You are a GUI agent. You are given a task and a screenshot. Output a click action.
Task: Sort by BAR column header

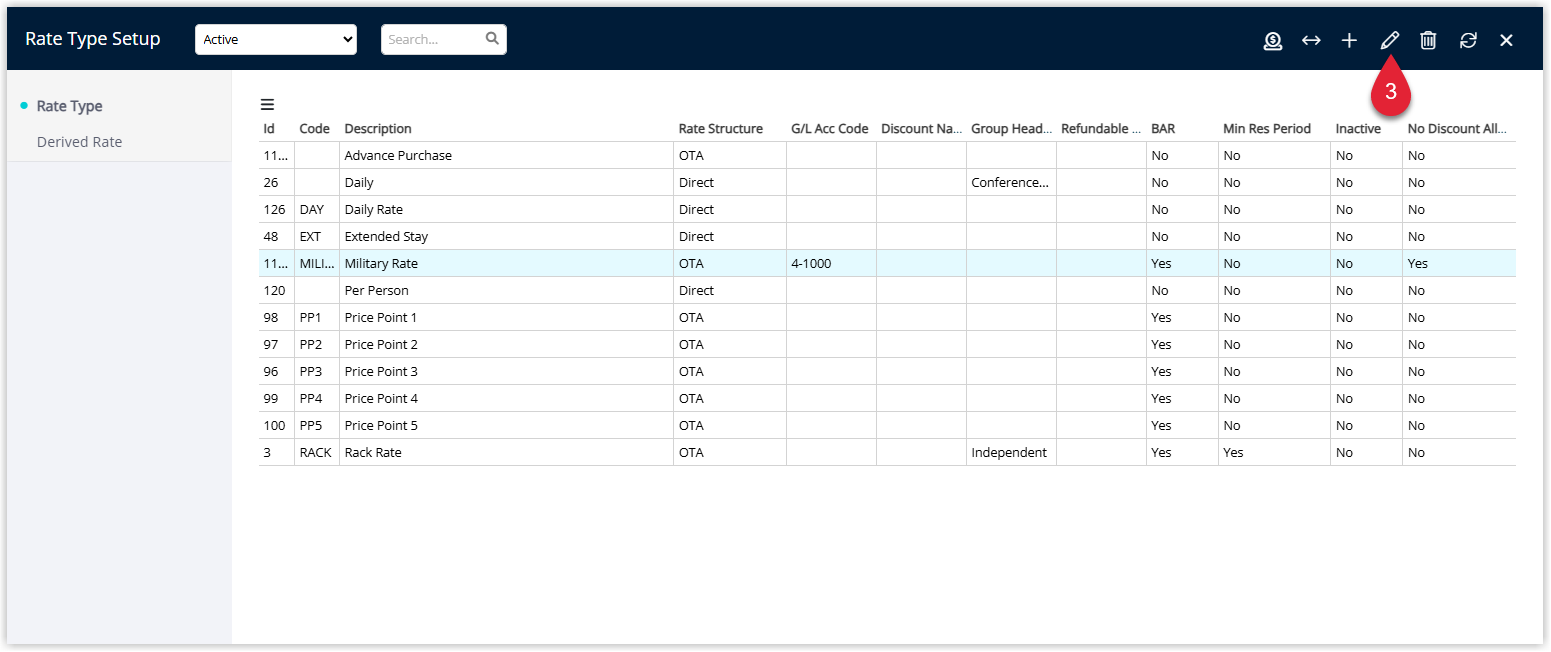pos(1163,129)
